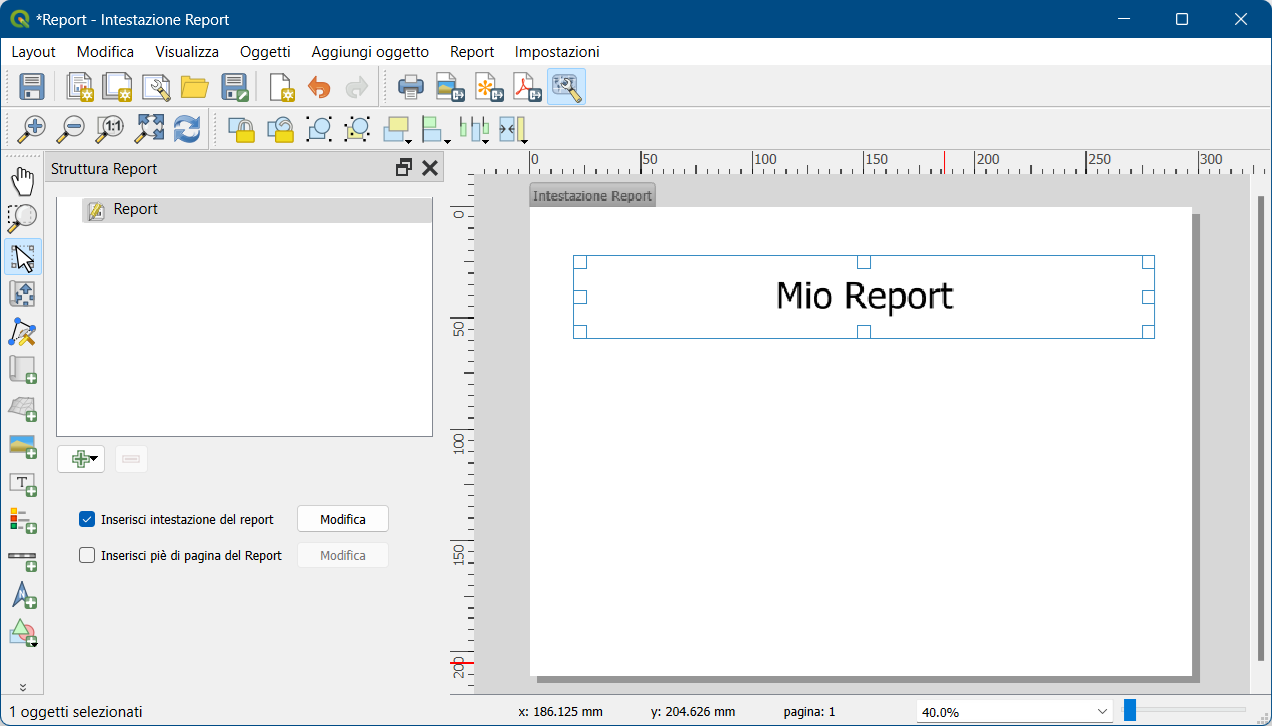
Task: Refresh the view with blue arrows icon
Action: (x=187, y=128)
